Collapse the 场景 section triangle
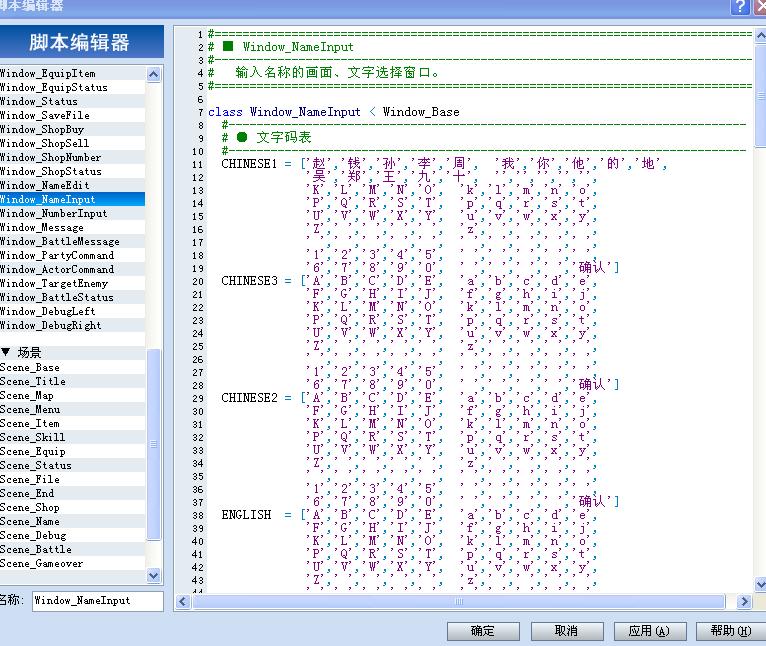This screenshot has width=766, height=646. tap(6, 352)
